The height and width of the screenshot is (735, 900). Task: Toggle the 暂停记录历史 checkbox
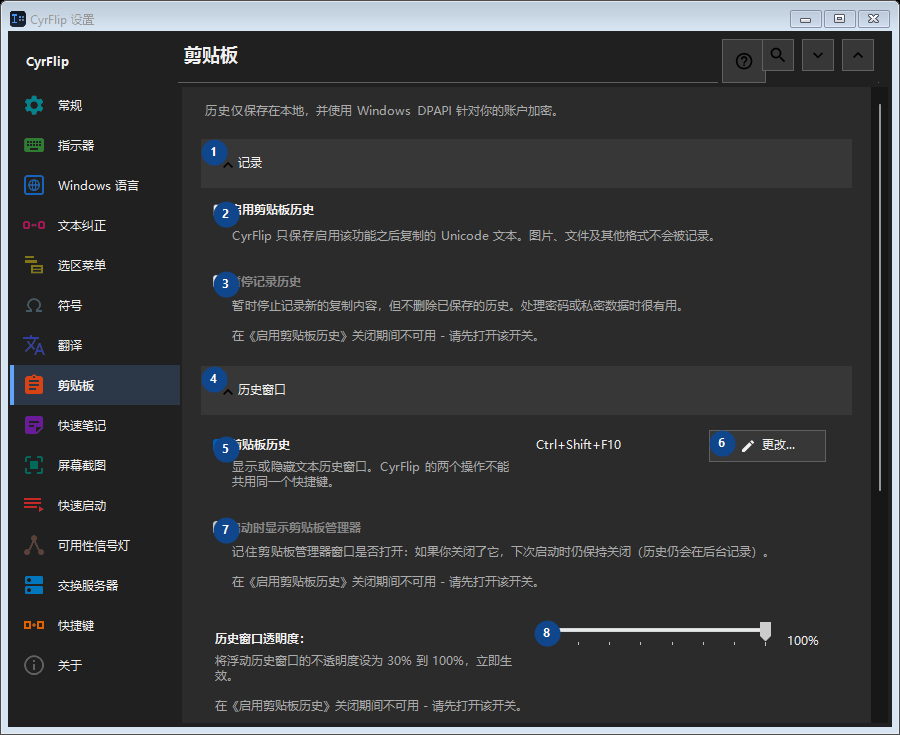click(x=220, y=282)
